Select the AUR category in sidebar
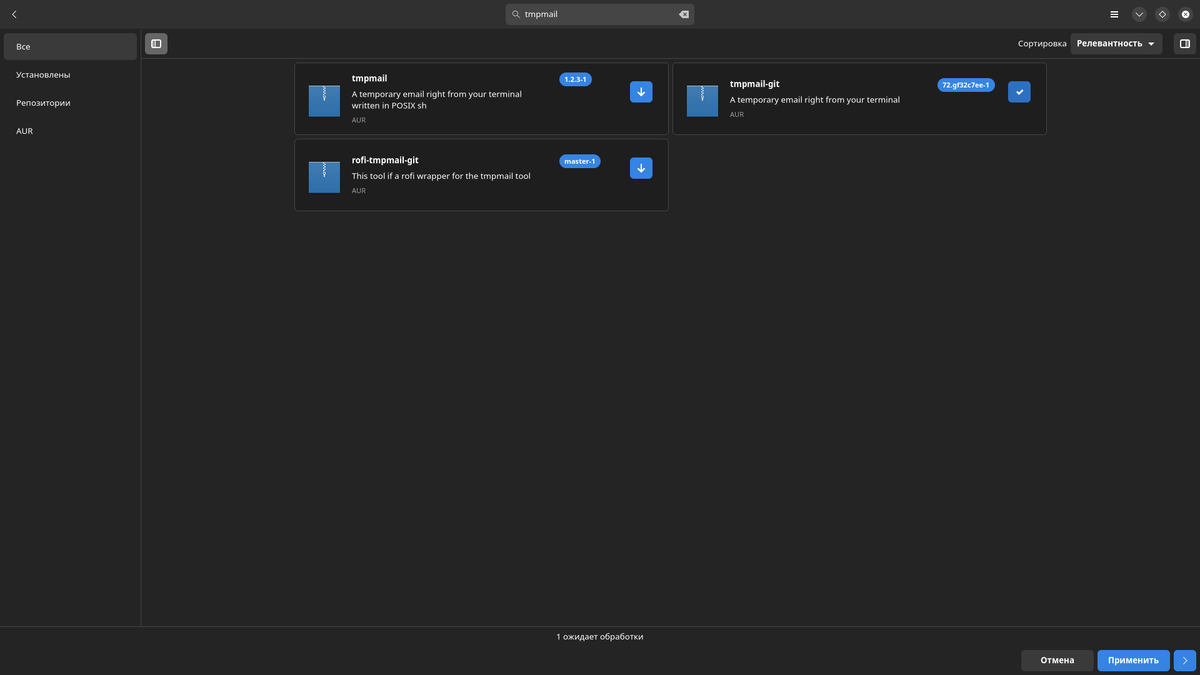This screenshot has height=675, width=1200. (25, 130)
